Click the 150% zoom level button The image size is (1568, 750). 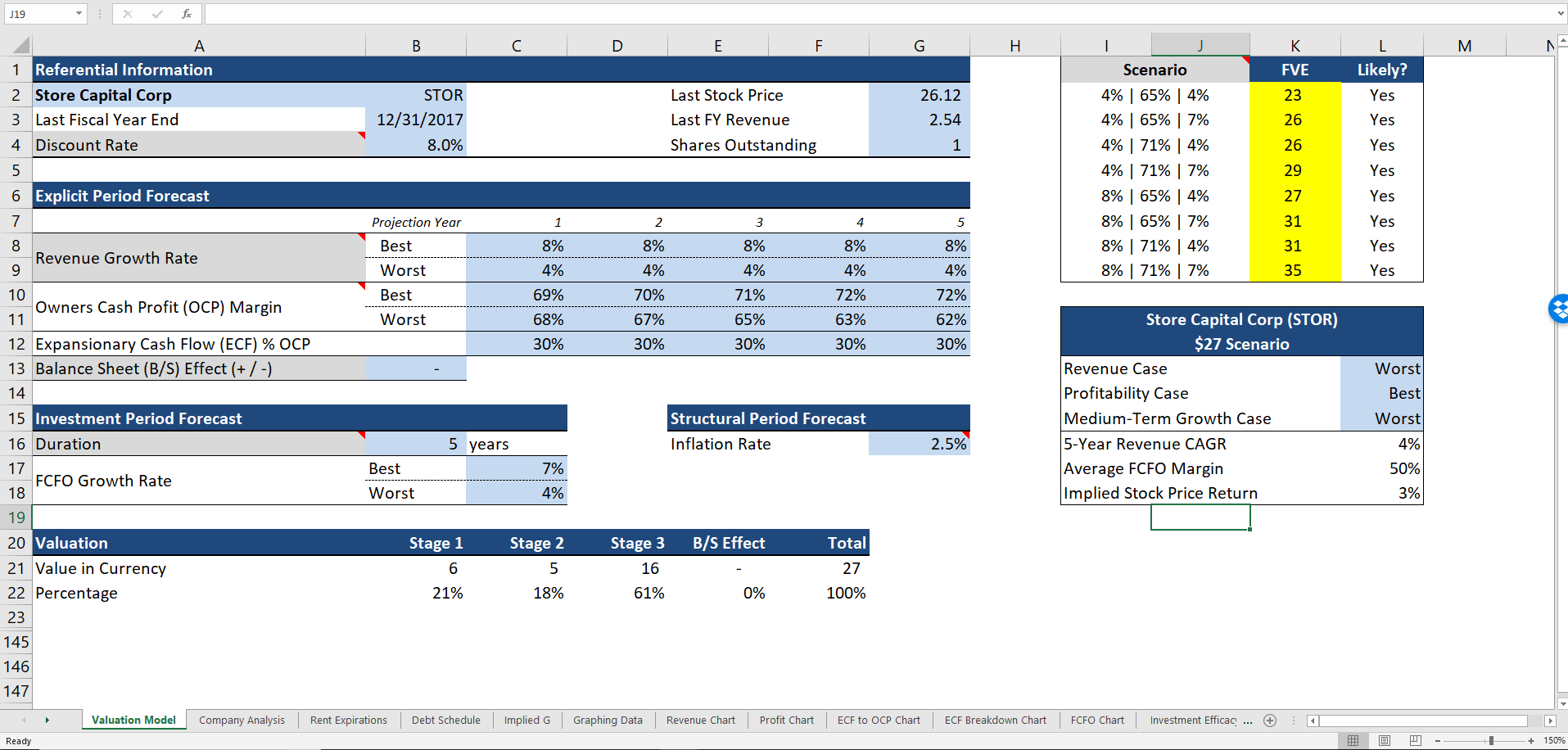click(x=1554, y=741)
